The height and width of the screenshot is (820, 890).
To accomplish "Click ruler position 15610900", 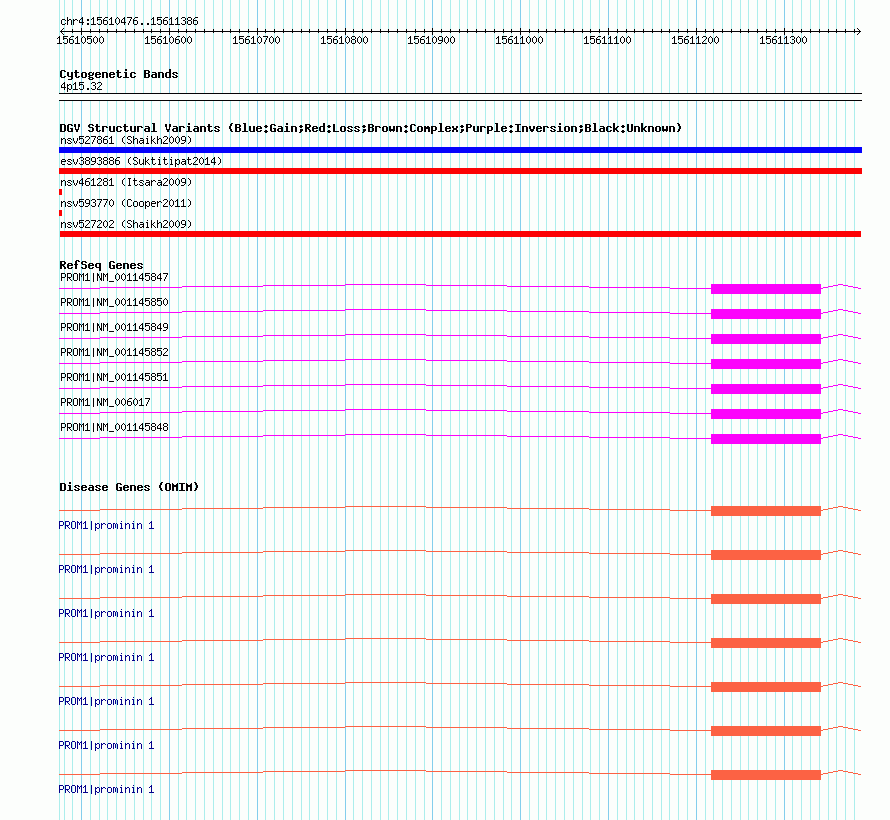I will coord(431,40).
